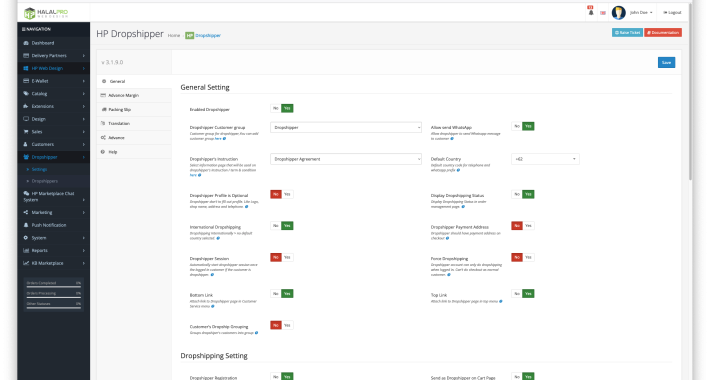Viewport: 710px width, 380px height.
Task: Toggle Dropshipper Profile is Optional switch
Action: click(x=282, y=194)
